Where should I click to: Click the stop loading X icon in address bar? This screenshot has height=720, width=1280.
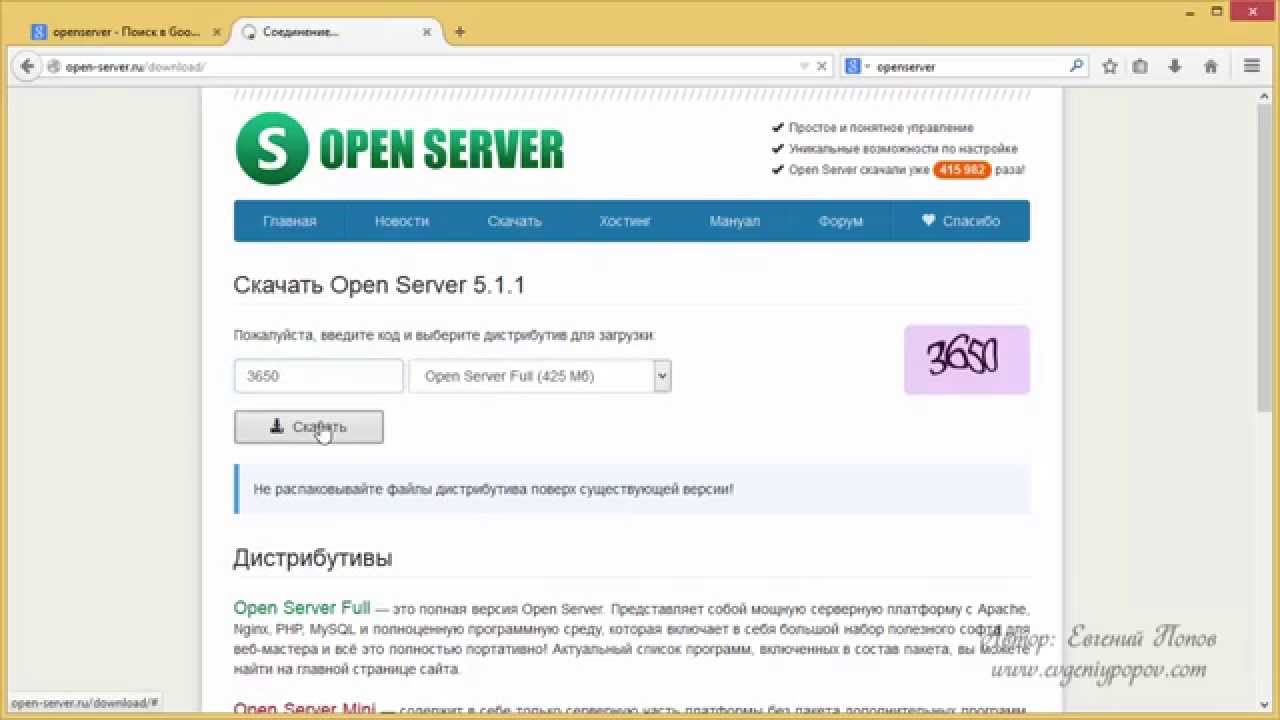click(x=822, y=67)
